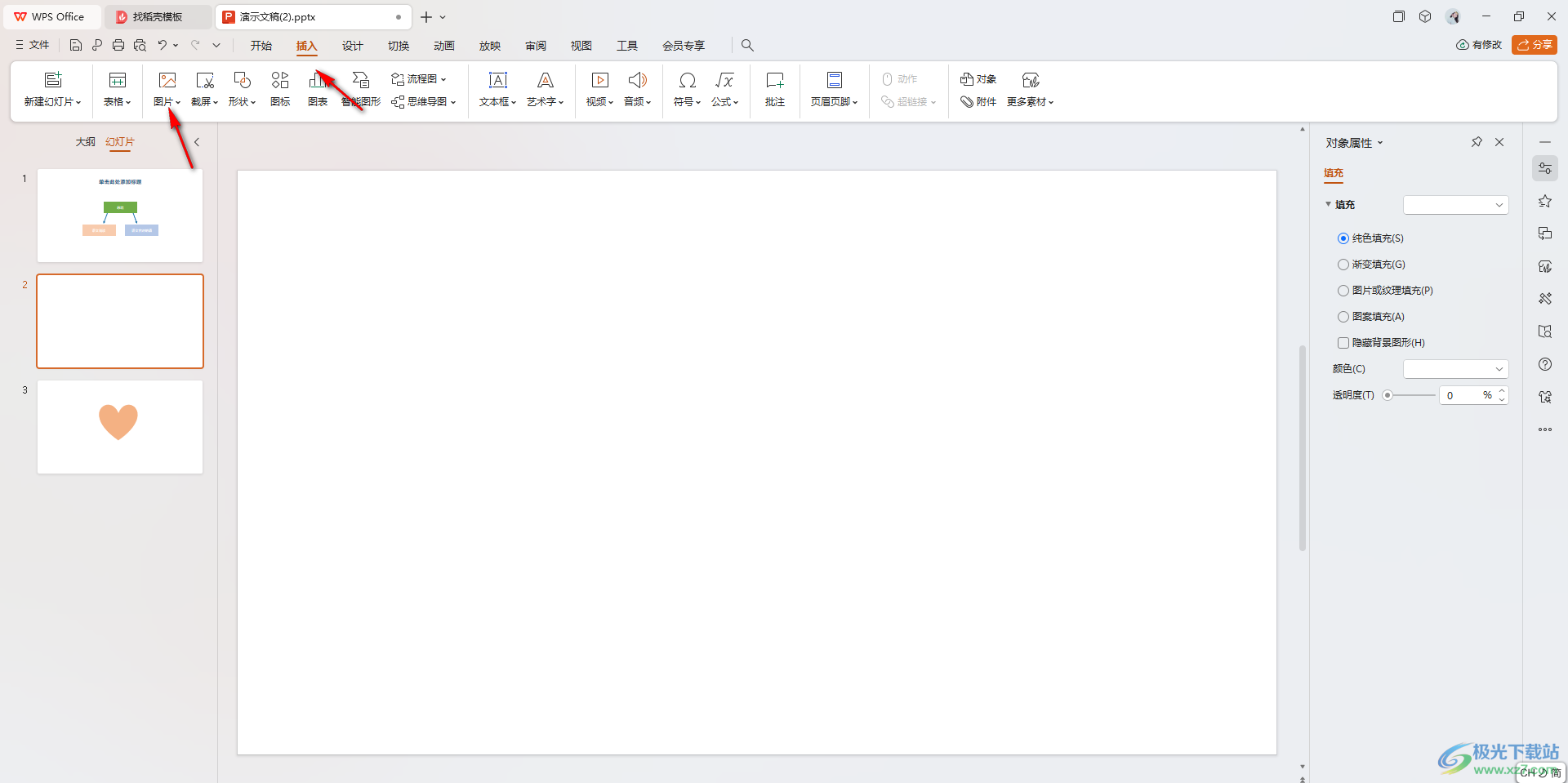This screenshot has height=783, width=1568.
Task: Click the Audio insert icon
Action: (x=638, y=80)
